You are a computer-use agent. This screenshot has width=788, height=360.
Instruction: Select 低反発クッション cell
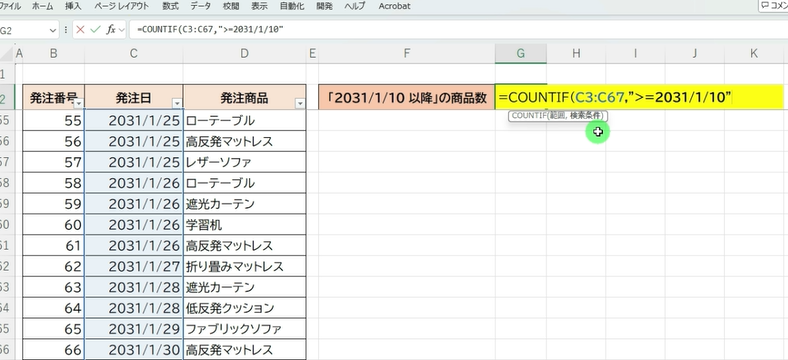point(245,308)
